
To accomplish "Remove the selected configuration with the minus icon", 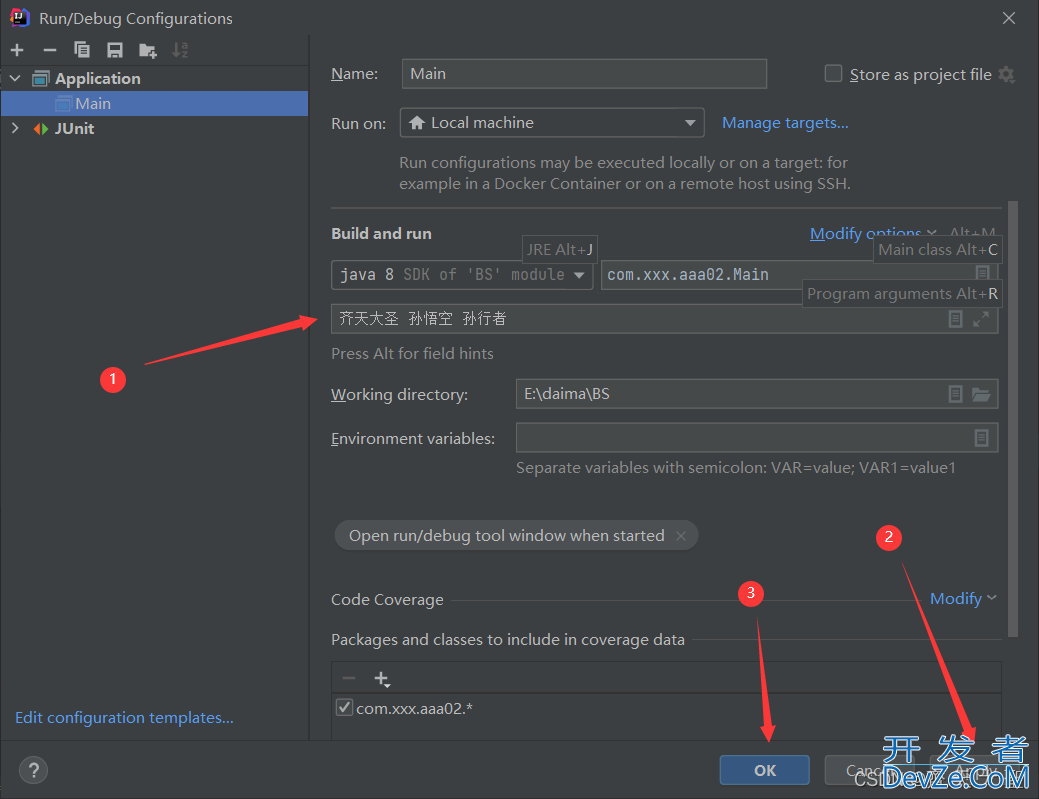I will [x=50, y=50].
